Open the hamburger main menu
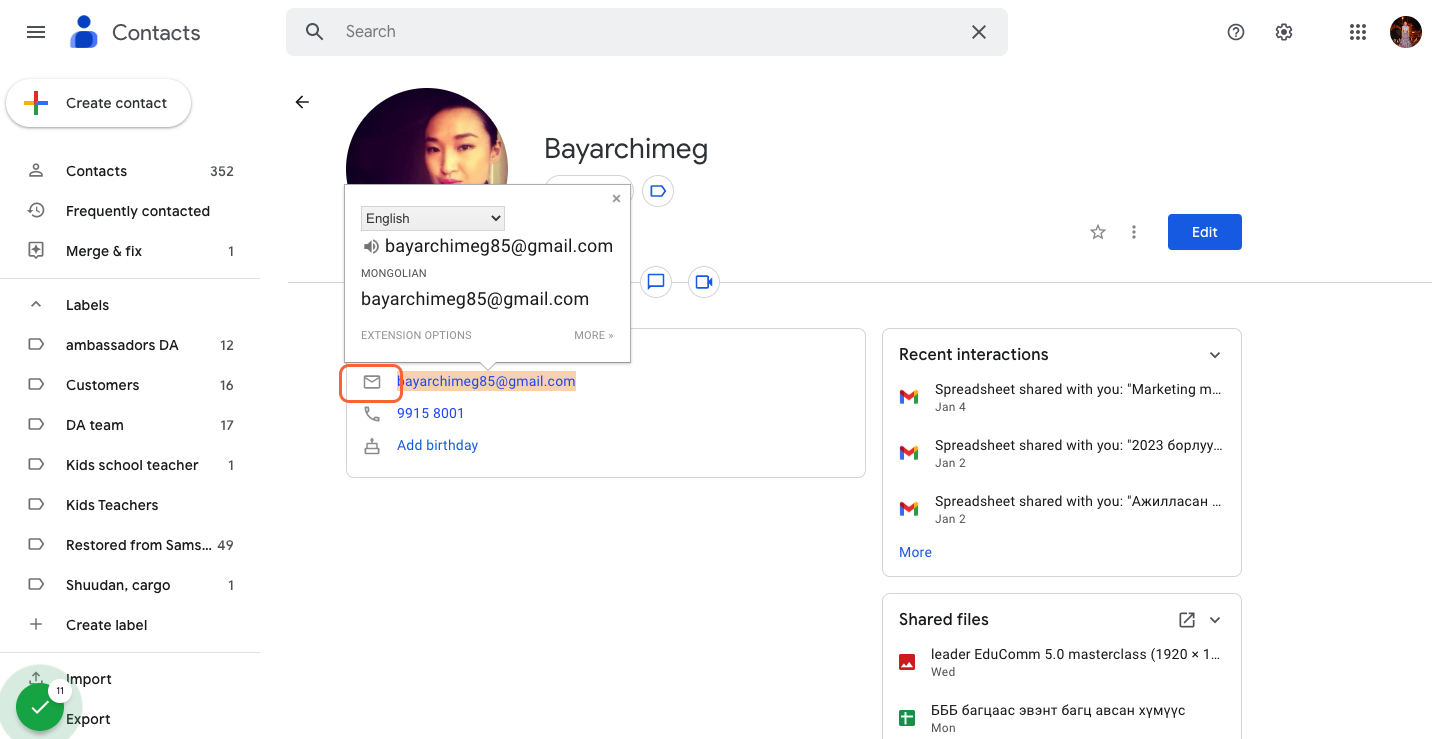Viewport: 1440px width, 739px height. tap(36, 32)
